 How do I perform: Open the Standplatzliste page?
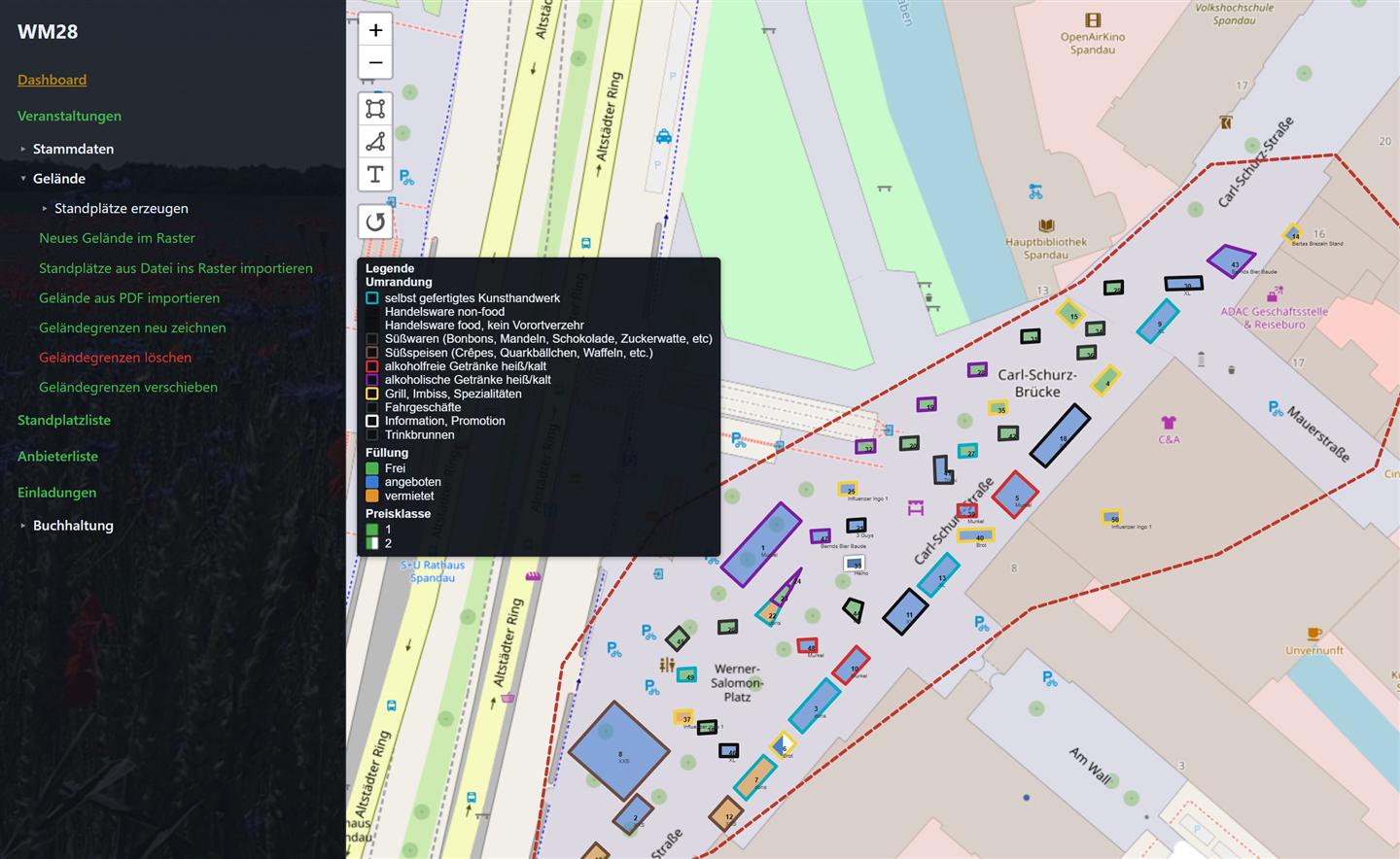coord(64,420)
